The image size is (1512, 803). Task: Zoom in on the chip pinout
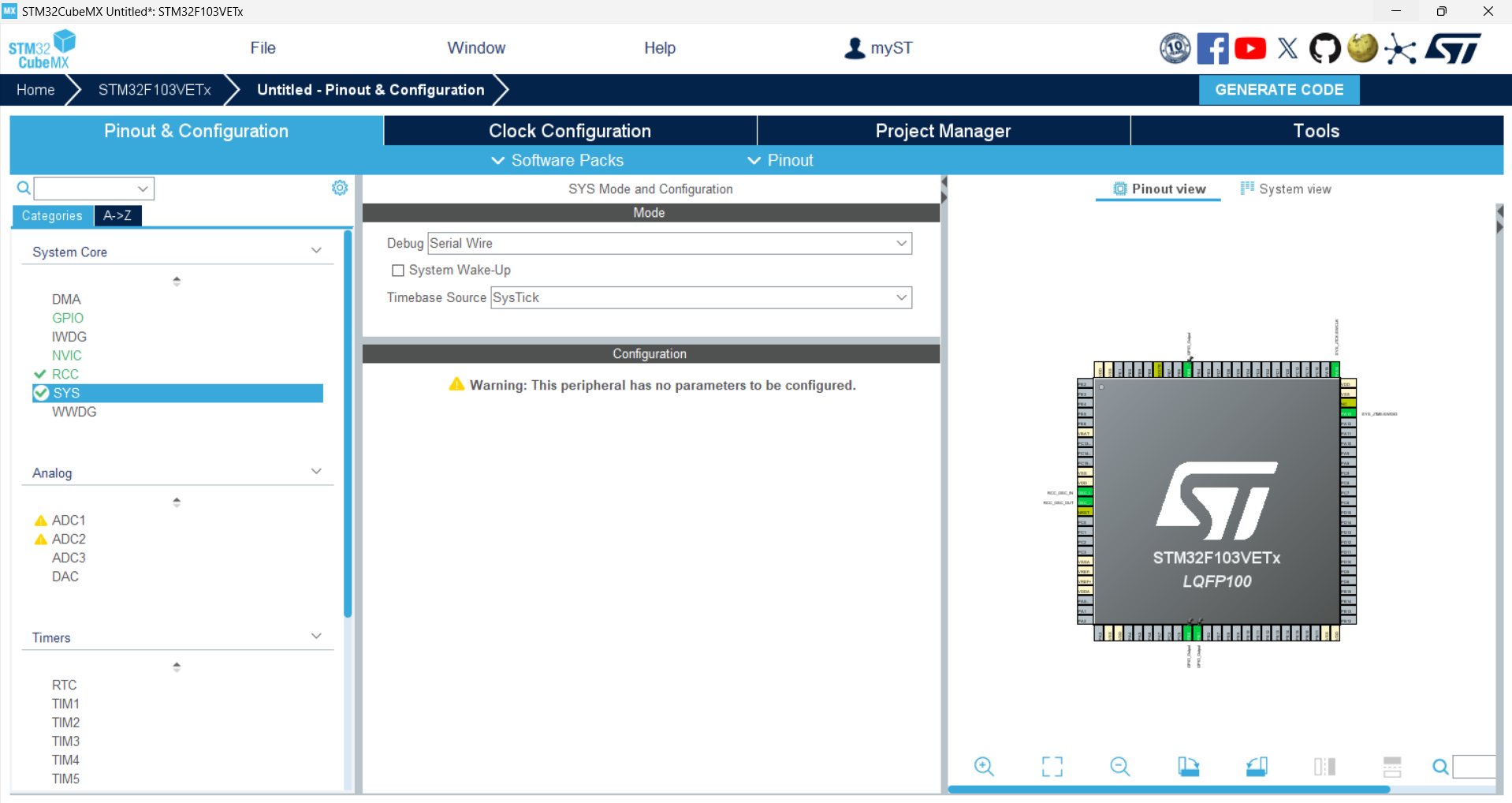click(x=984, y=766)
